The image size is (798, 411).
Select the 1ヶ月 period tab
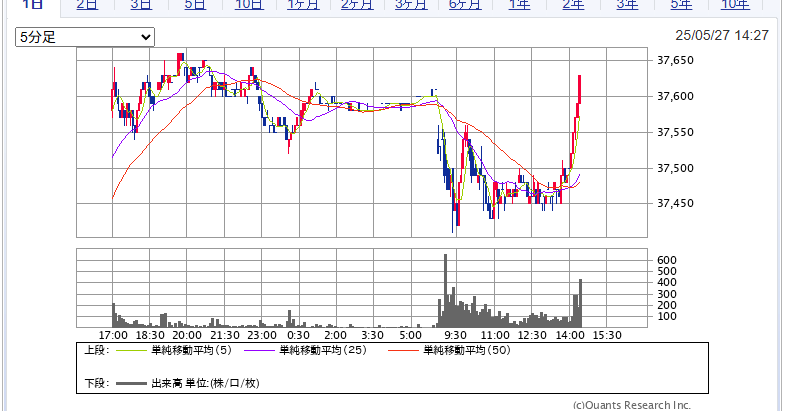(303, 6)
